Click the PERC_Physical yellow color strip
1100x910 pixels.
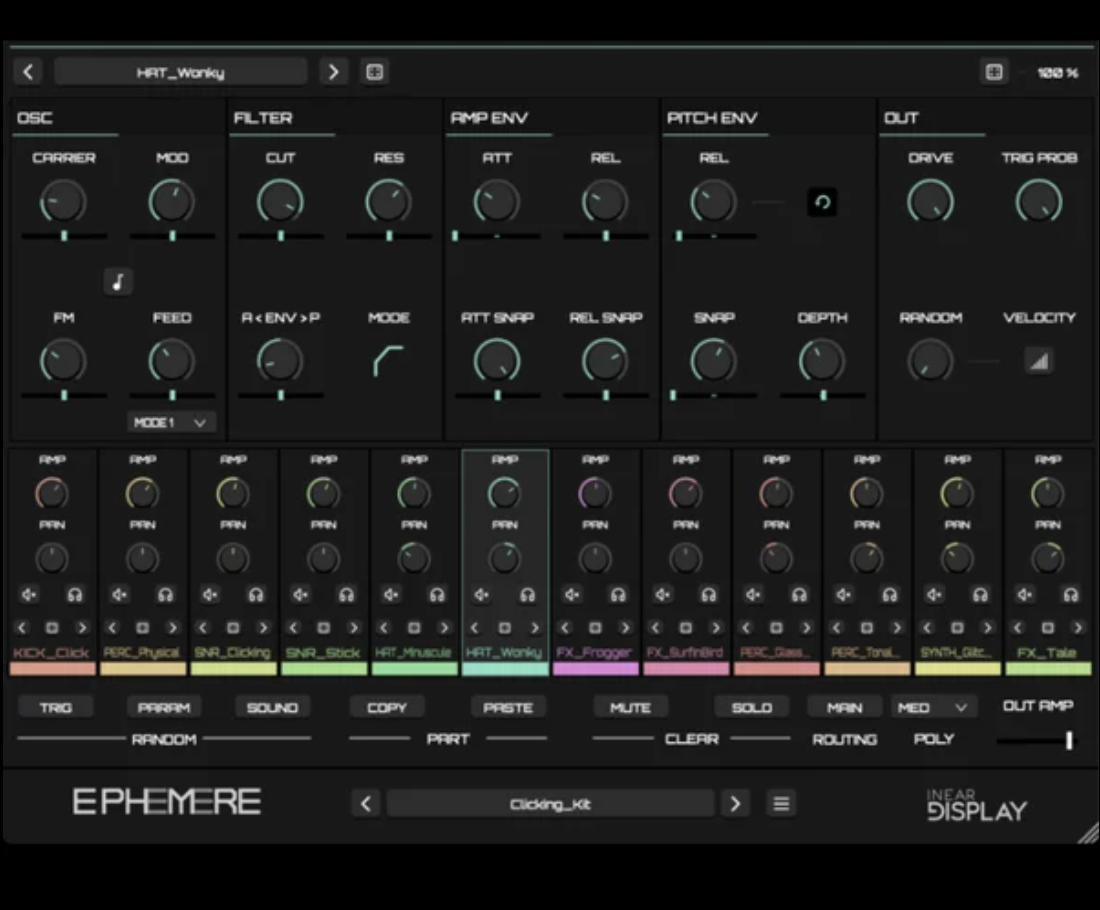[143, 669]
